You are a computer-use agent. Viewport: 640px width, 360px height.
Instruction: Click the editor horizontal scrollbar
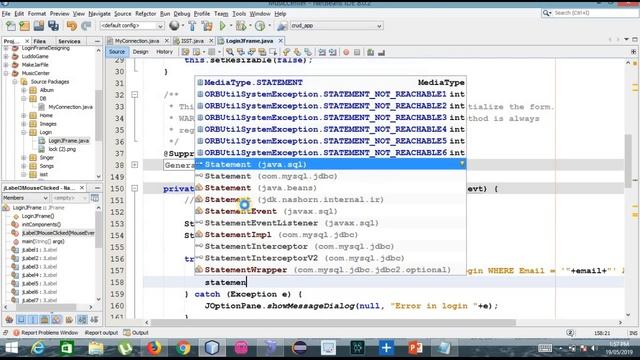pyautogui.click(x=333, y=322)
